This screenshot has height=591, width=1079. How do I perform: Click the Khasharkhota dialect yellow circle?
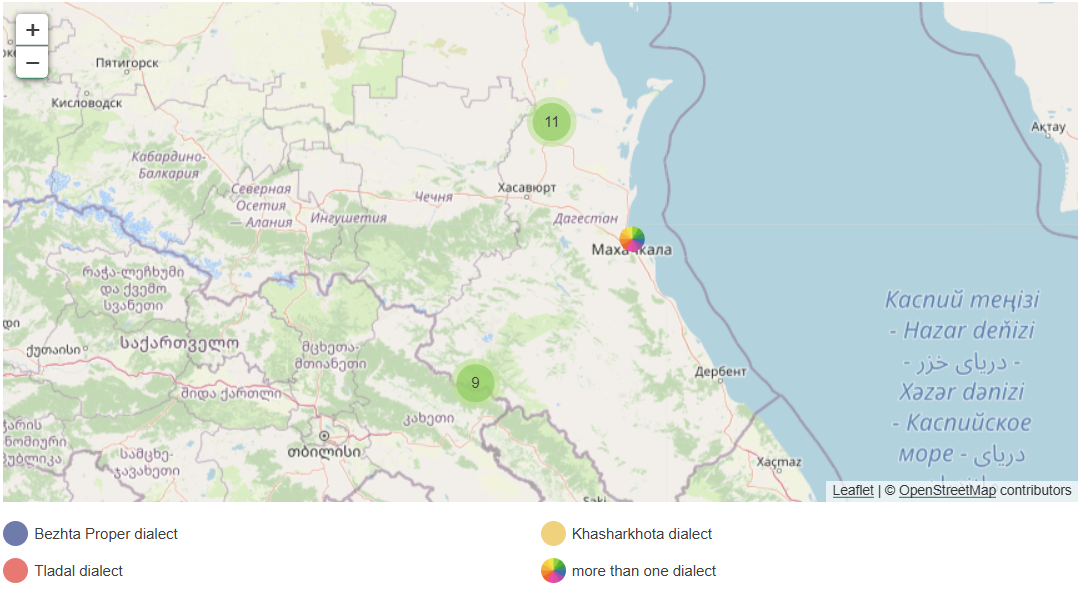click(553, 534)
